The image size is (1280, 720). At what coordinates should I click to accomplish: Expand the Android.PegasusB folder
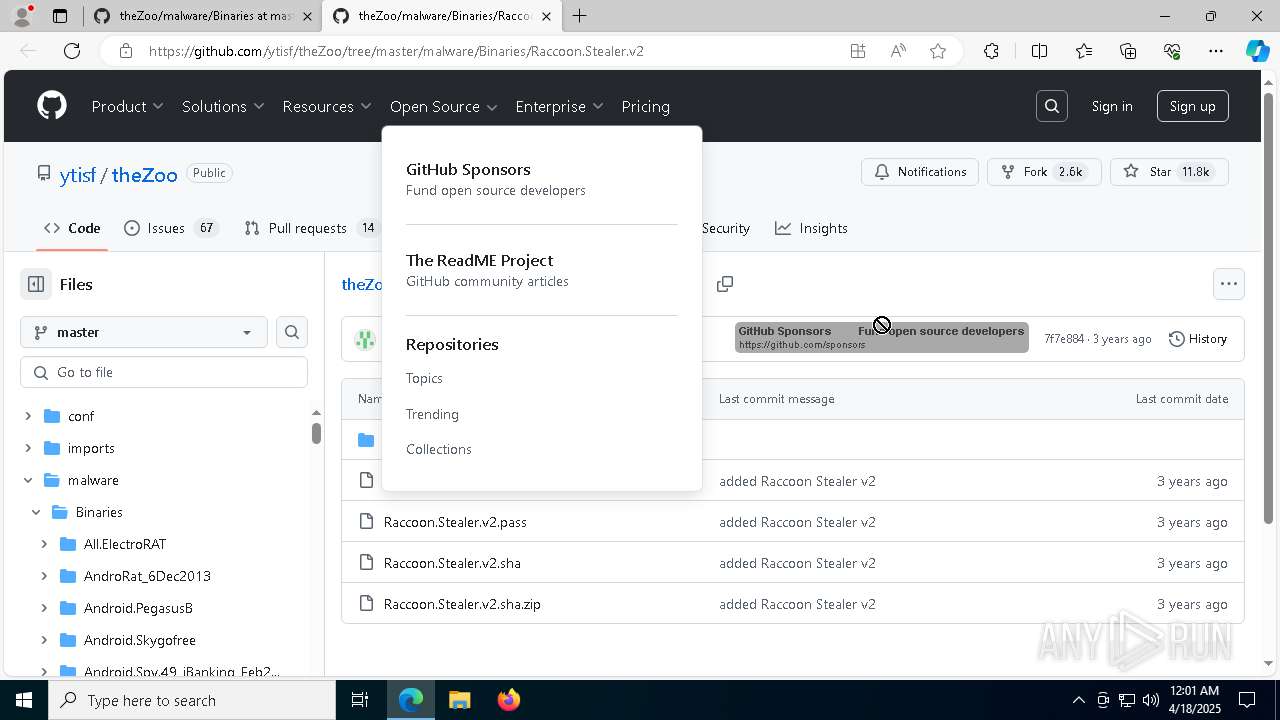[x=44, y=608]
